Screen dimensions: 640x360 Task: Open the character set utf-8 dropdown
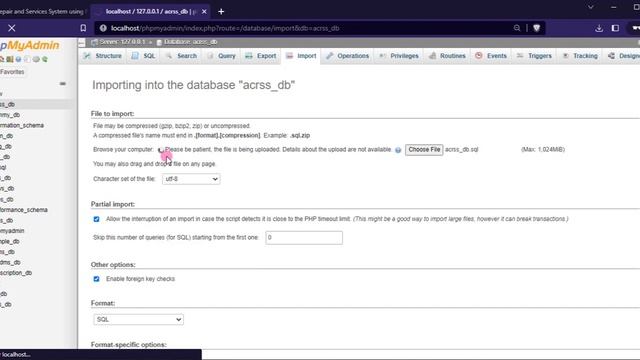coord(191,179)
